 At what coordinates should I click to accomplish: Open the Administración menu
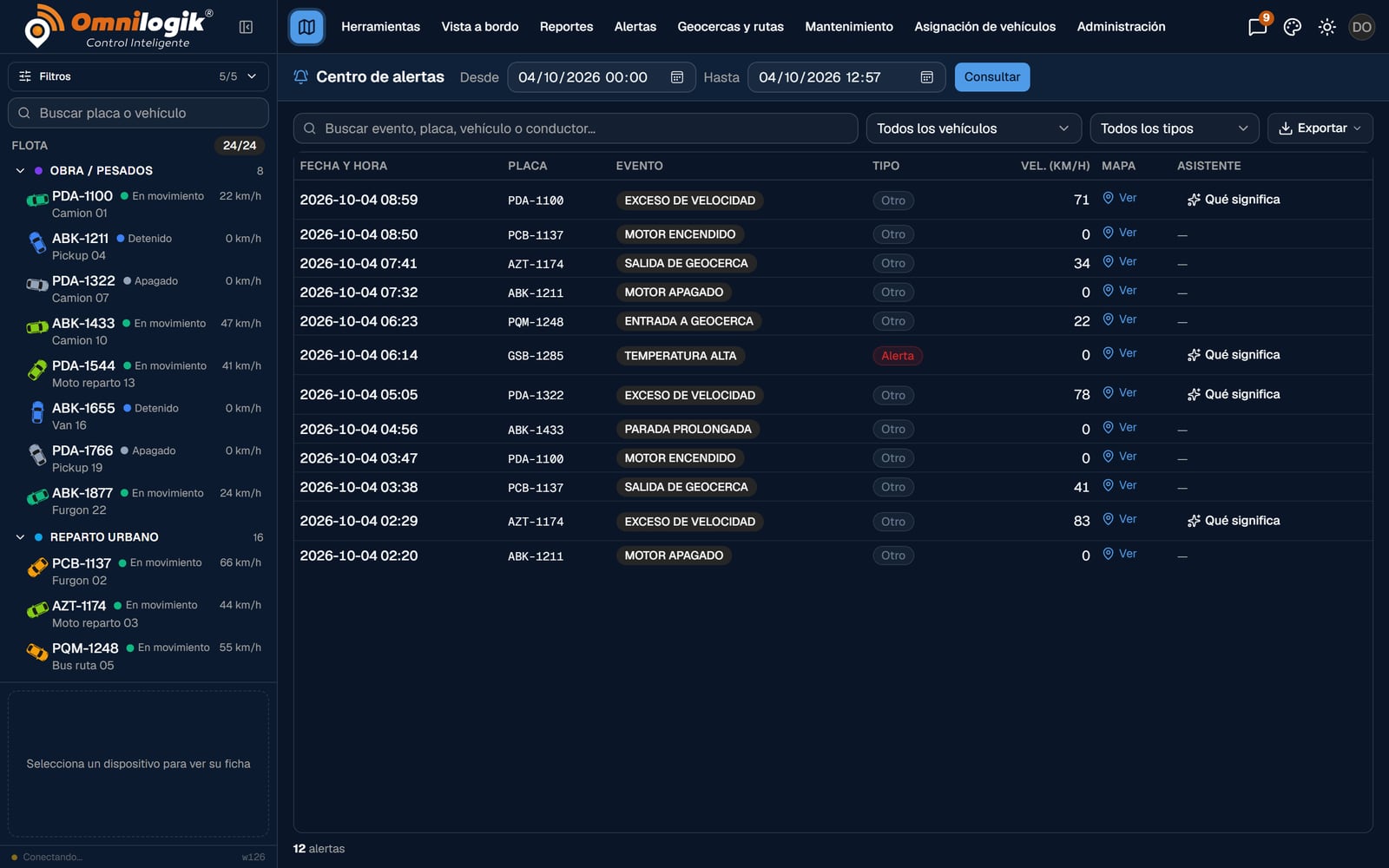(x=1121, y=27)
